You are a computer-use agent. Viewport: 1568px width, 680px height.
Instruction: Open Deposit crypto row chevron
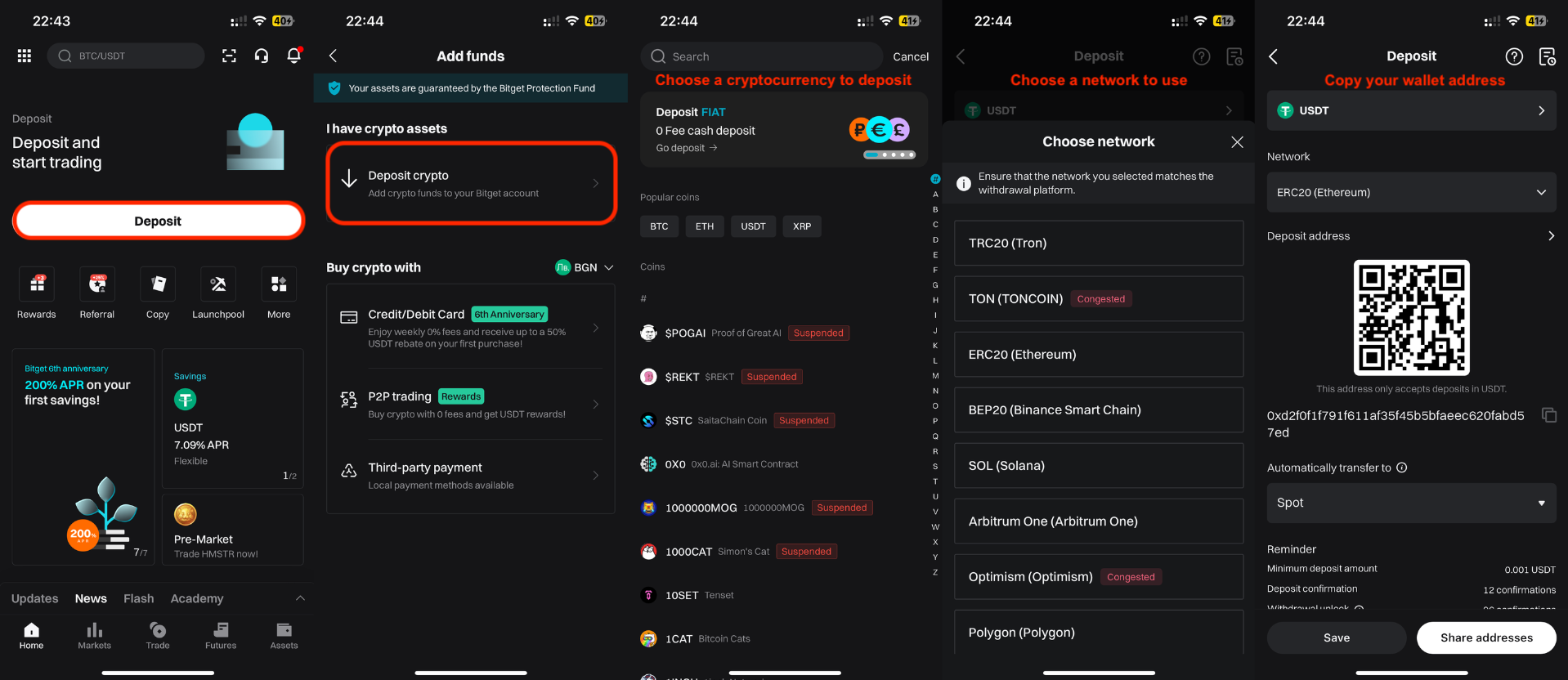click(596, 183)
